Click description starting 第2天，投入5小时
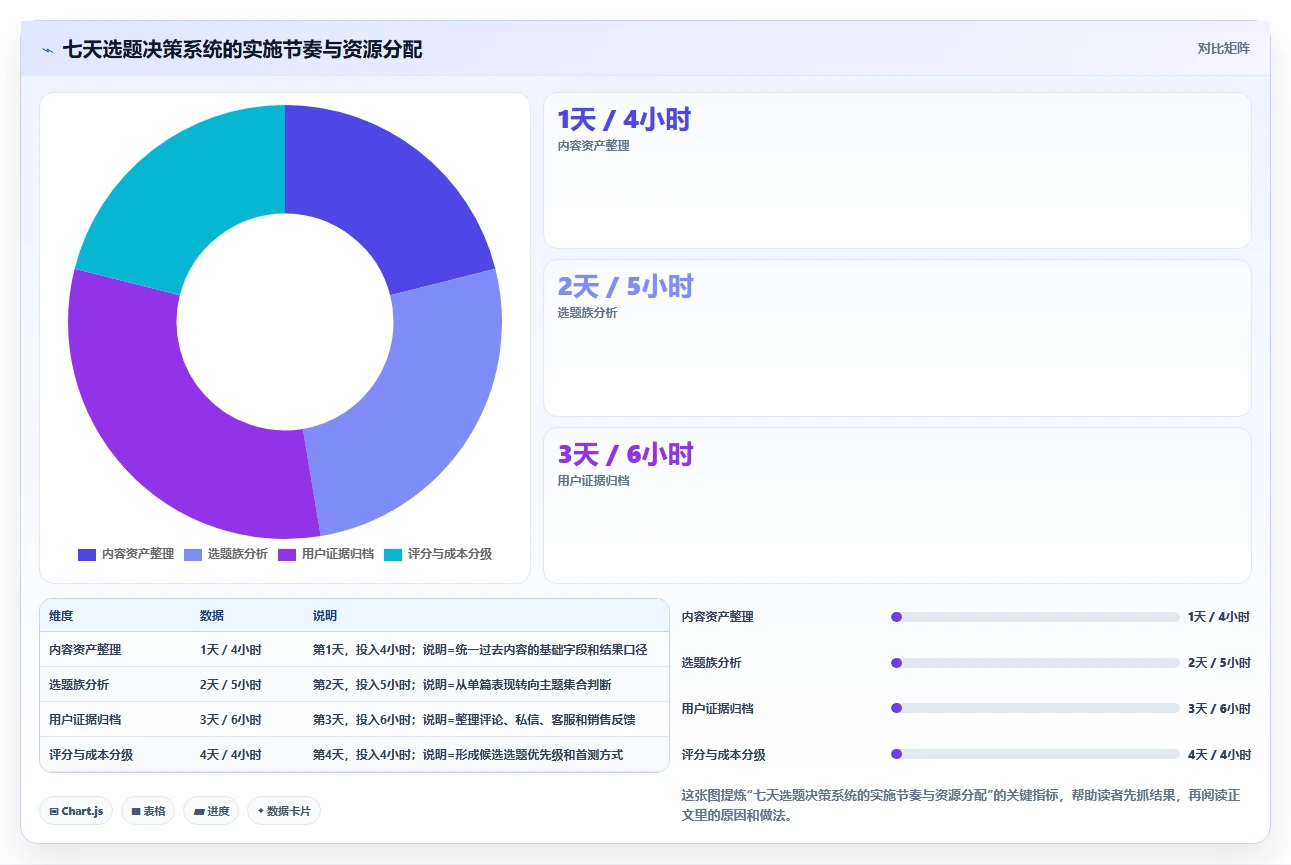 point(462,685)
